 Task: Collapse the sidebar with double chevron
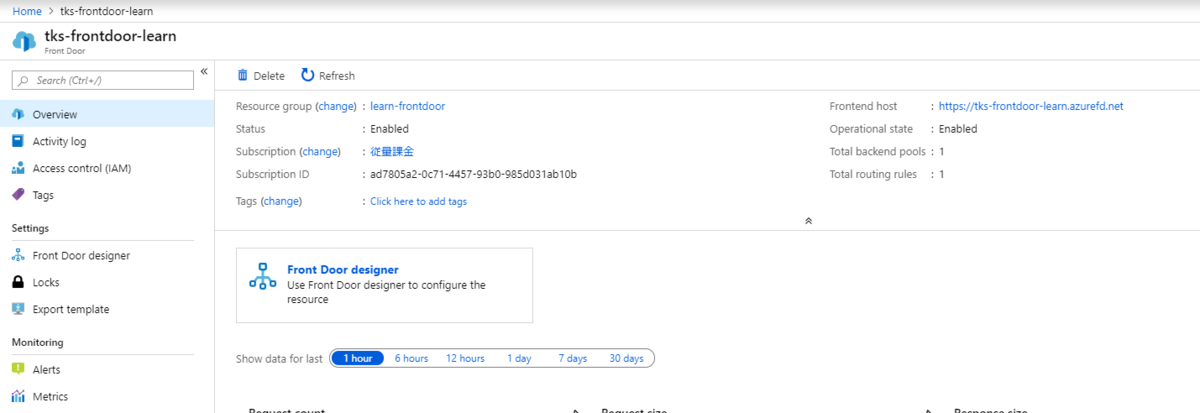click(204, 71)
